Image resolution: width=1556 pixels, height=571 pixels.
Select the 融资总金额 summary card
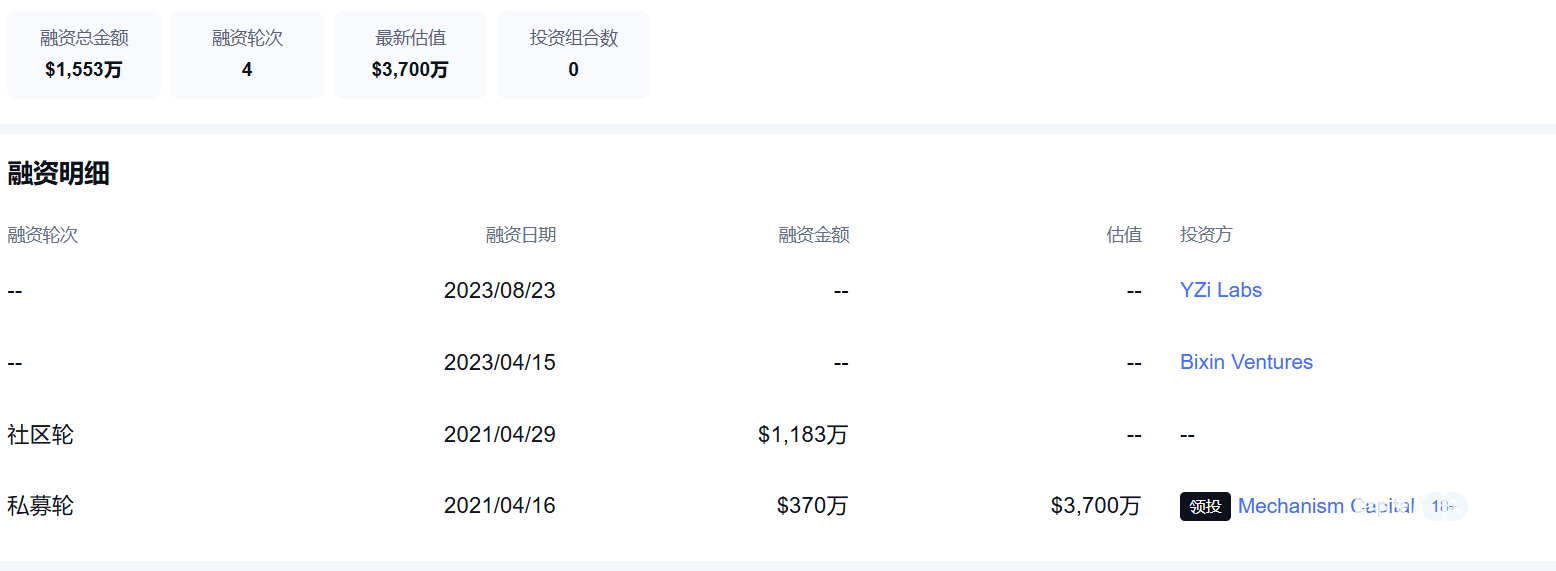tap(84, 55)
